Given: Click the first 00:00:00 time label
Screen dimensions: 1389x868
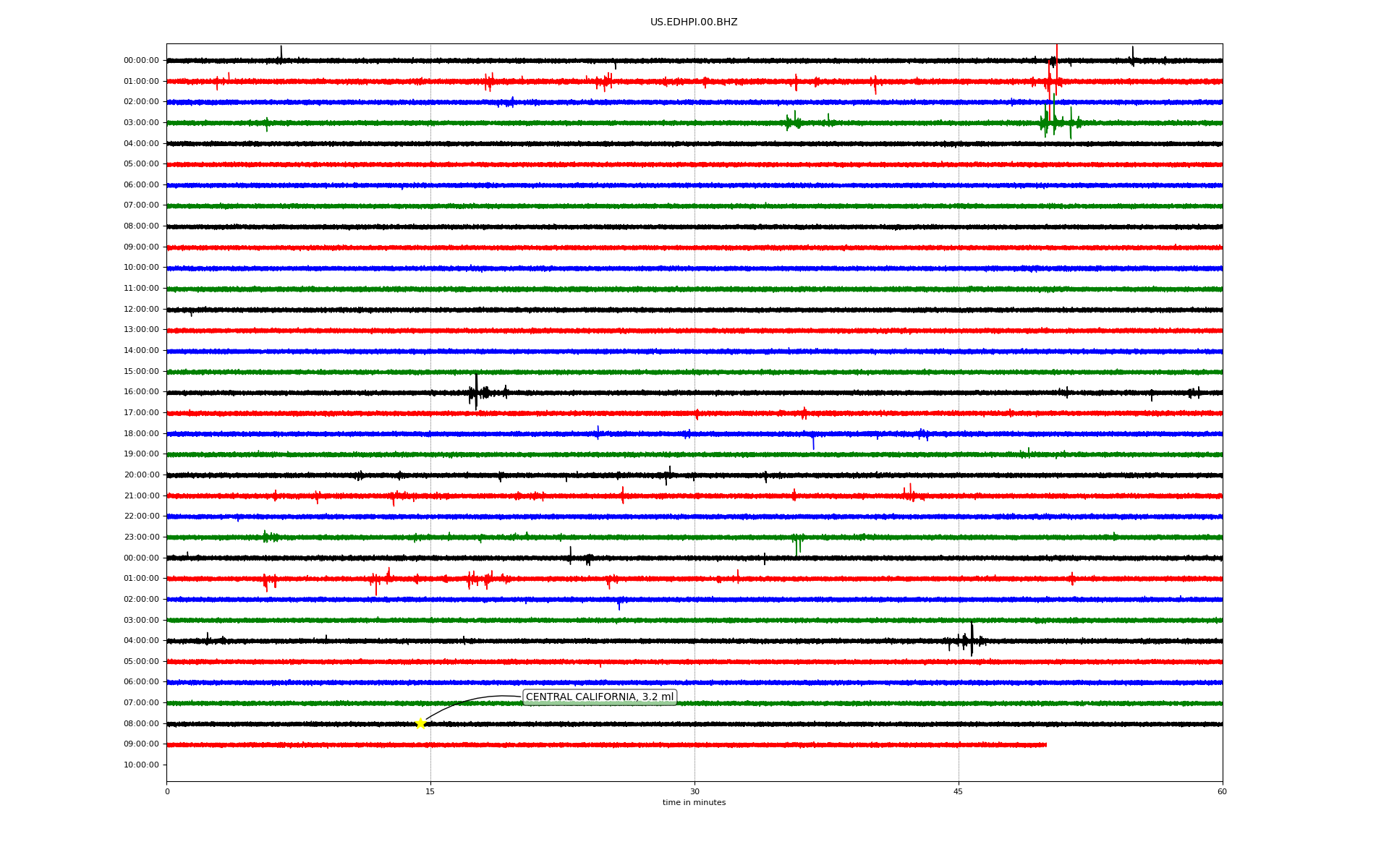Looking at the screenshot, I should coord(141,61).
